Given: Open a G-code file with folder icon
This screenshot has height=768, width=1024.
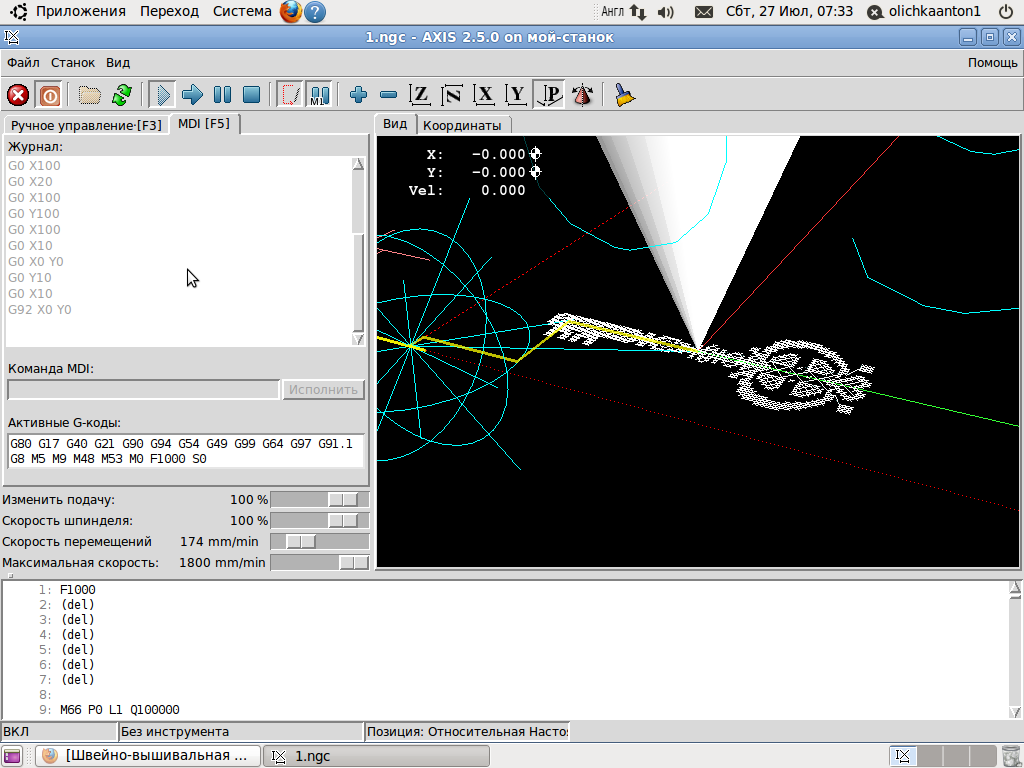Looking at the screenshot, I should pyautogui.click(x=89, y=95).
